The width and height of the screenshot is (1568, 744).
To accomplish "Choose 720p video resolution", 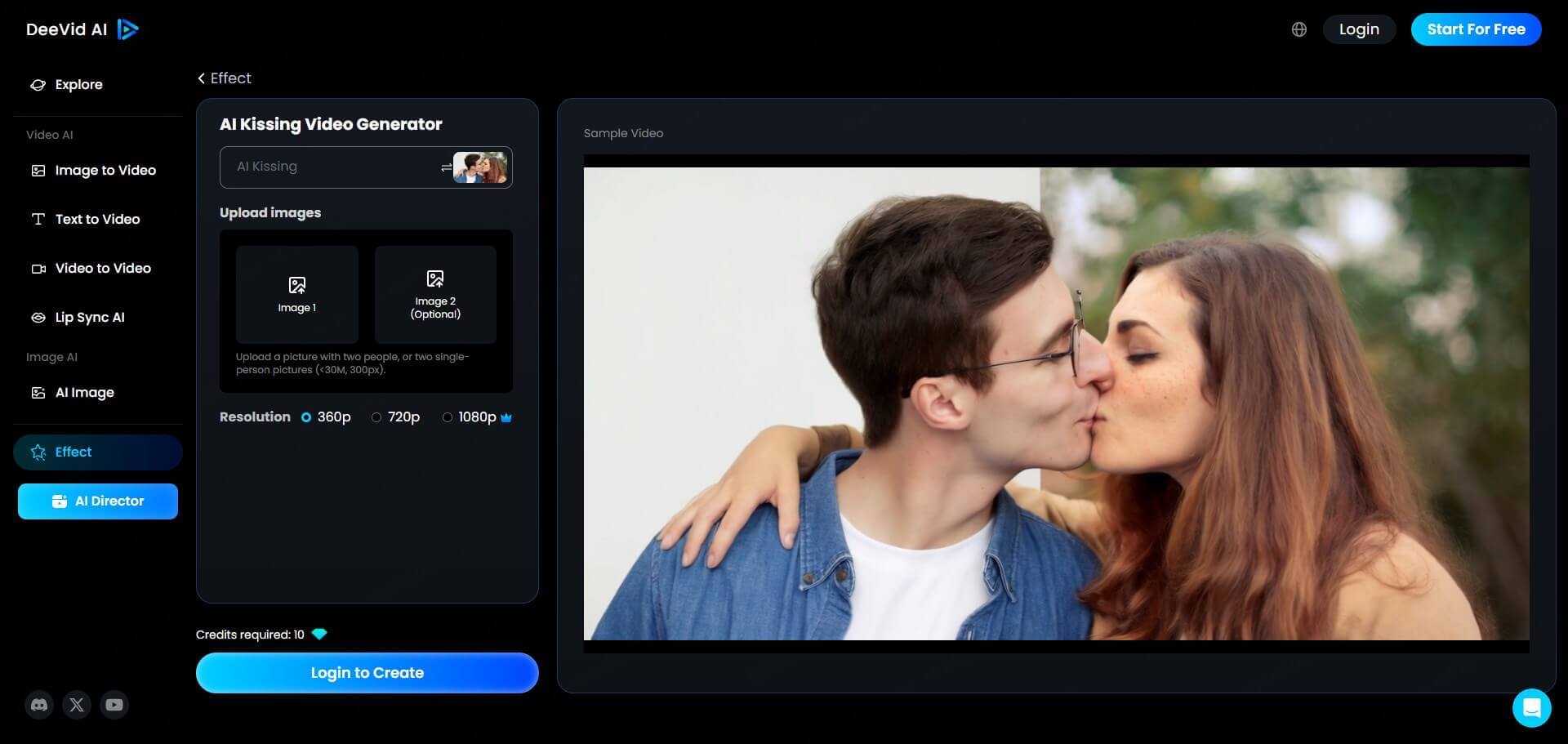I will pyautogui.click(x=376, y=417).
